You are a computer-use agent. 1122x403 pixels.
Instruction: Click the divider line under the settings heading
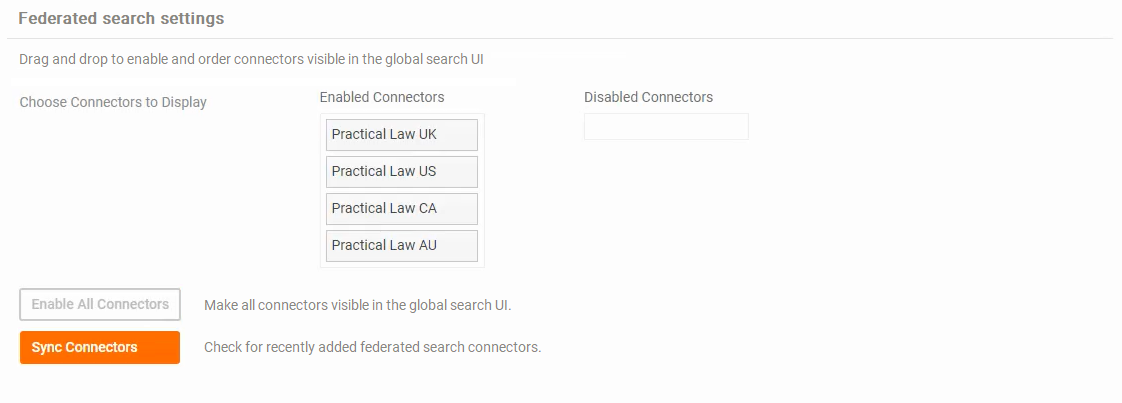pyautogui.click(x=560, y=38)
